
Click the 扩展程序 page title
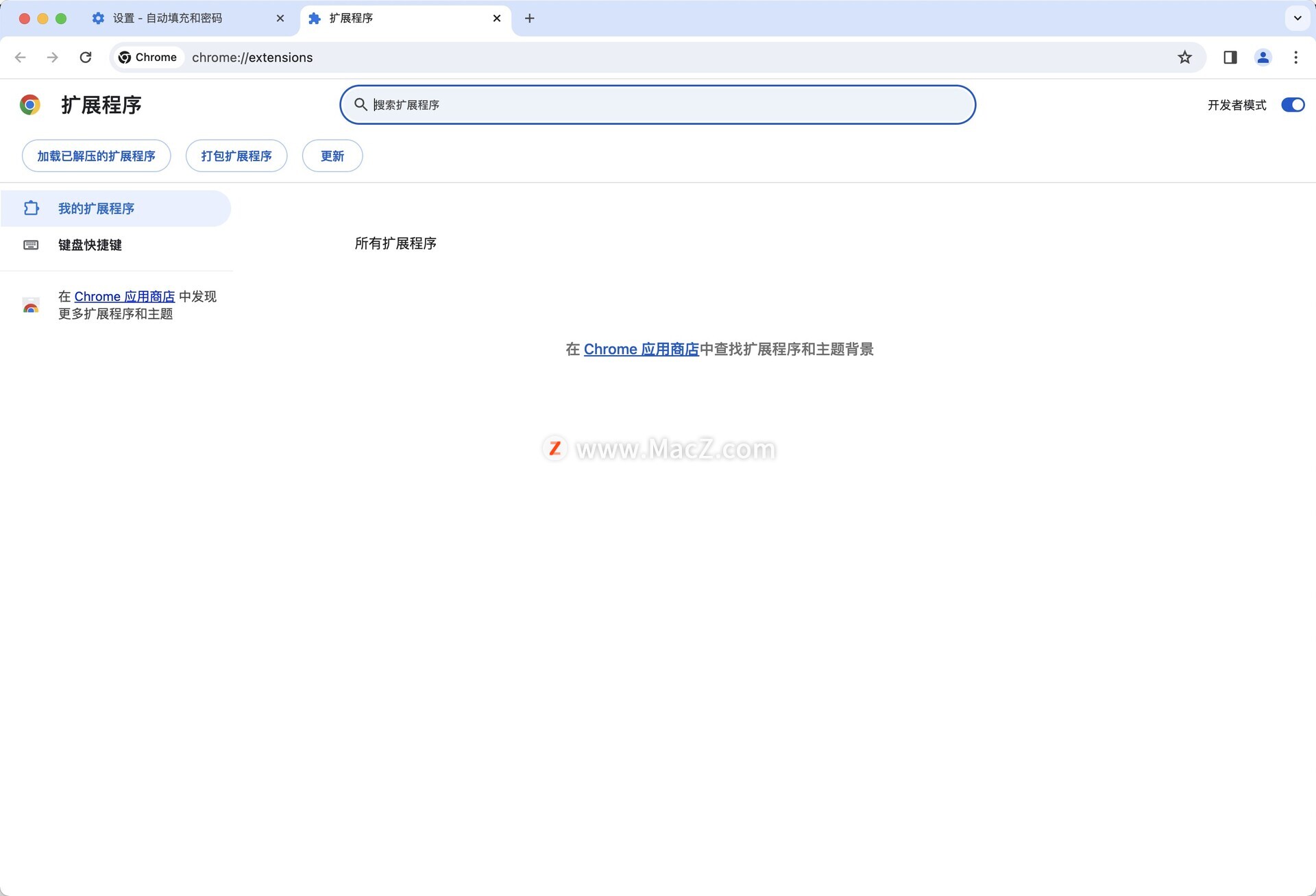101,105
